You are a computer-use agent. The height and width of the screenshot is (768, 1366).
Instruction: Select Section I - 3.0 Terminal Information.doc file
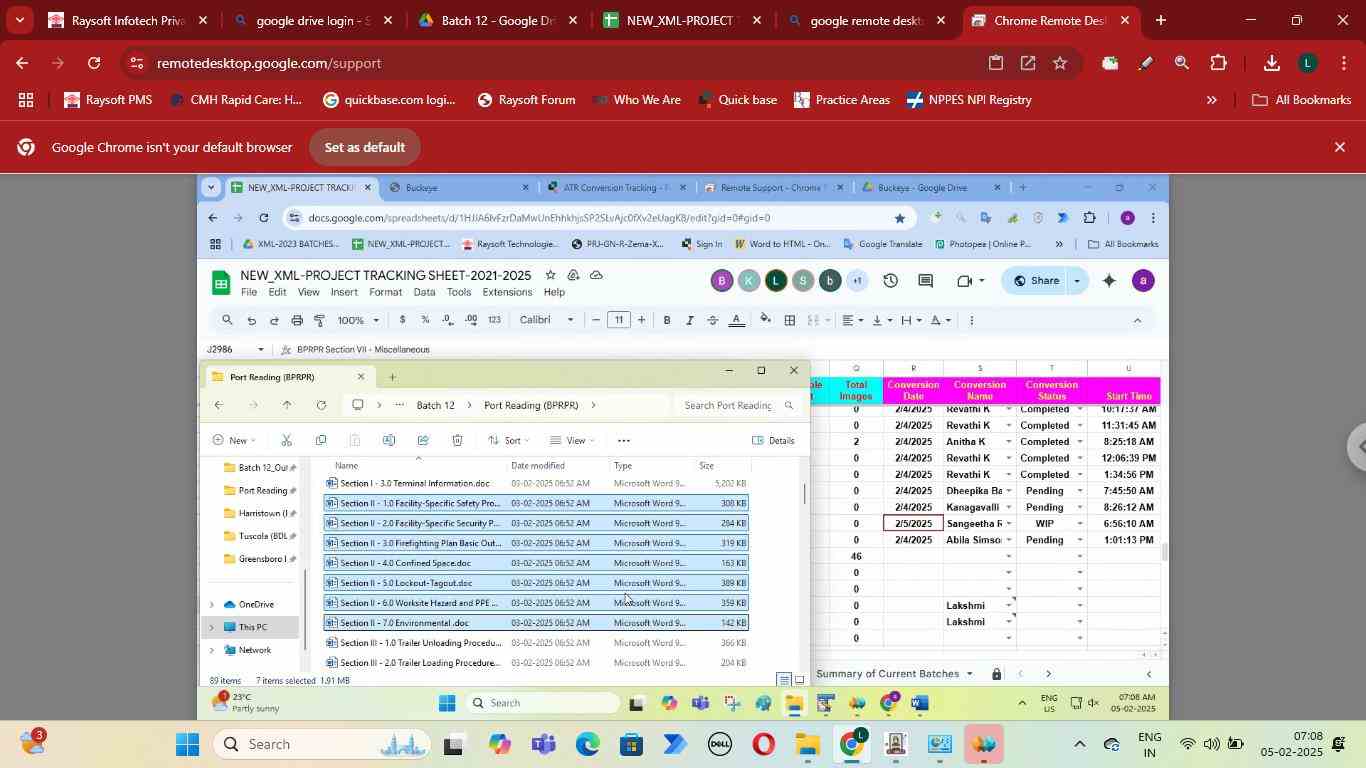pyautogui.click(x=537, y=483)
